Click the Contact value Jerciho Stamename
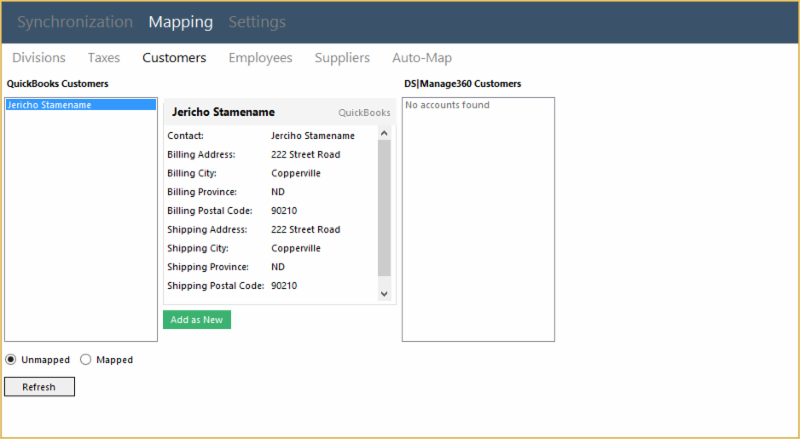800x439 pixels. pos(312,136)
